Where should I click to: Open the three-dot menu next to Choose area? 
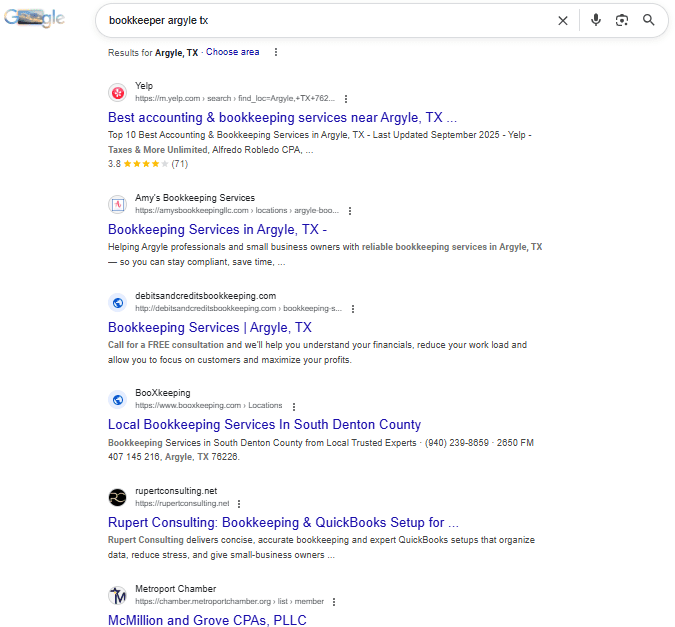[276, 52]
